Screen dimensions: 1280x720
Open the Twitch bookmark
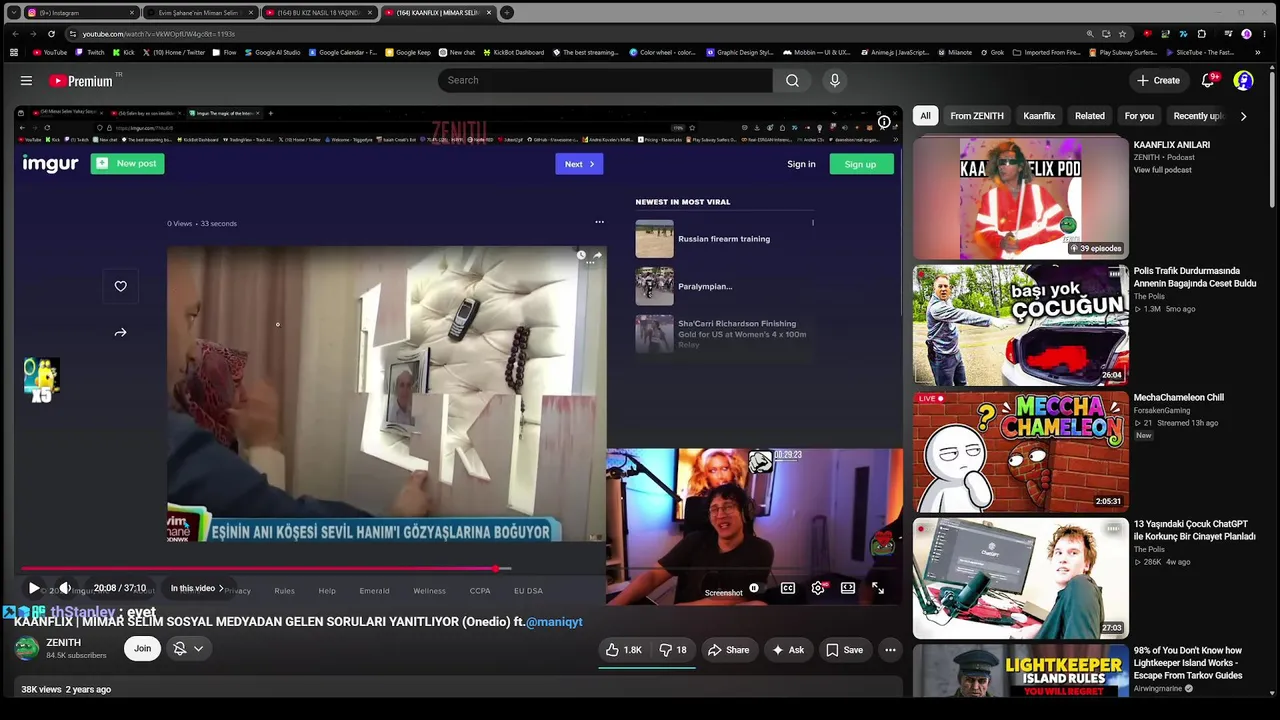click(90, 52)
